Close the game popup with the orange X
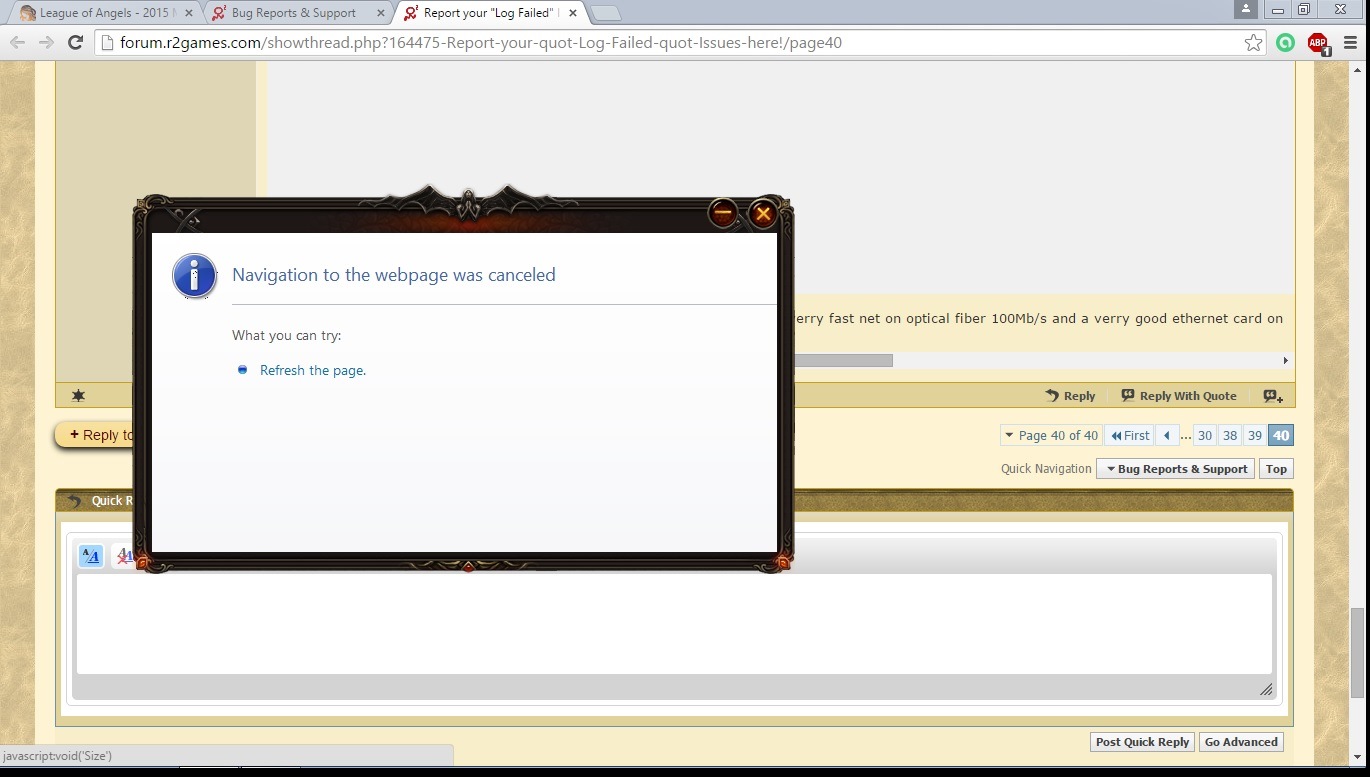The width and height of the screenshot is (1370, 777). tap(763, 213)
